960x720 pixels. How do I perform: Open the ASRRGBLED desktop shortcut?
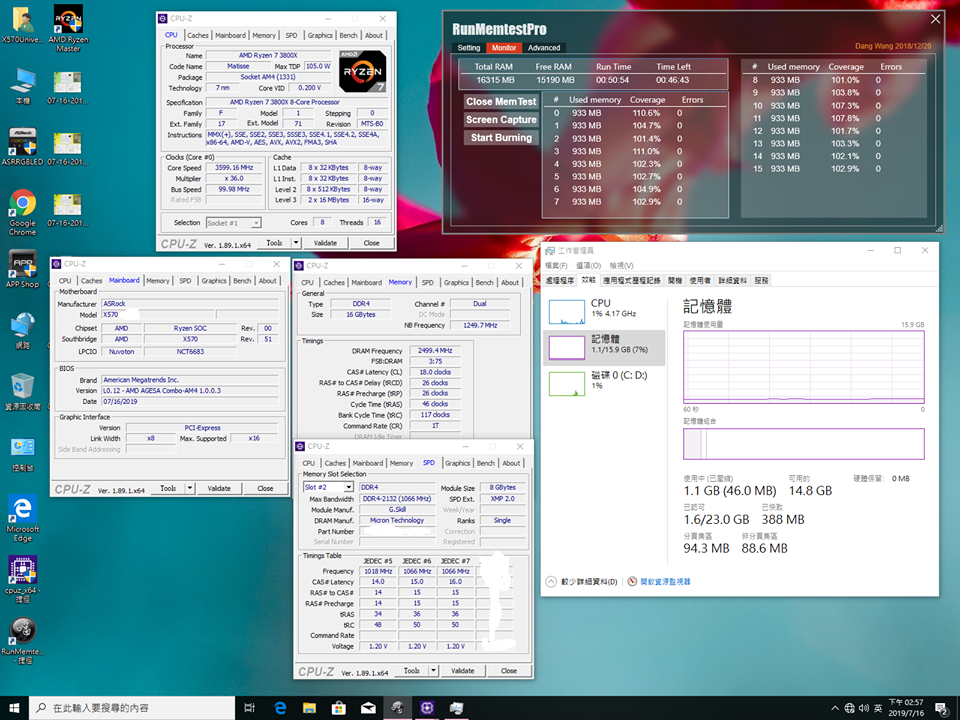pos(23,147)
